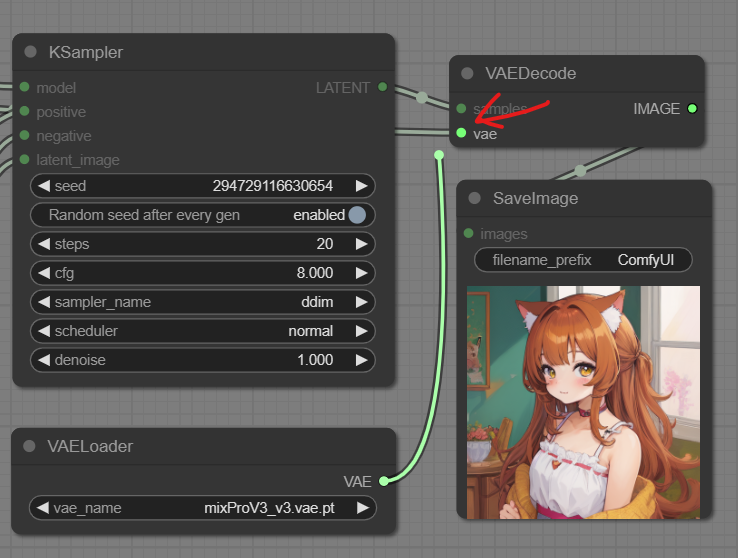
Task: Click the vae input socket on VAEDecode
Action: coord(461,133)
